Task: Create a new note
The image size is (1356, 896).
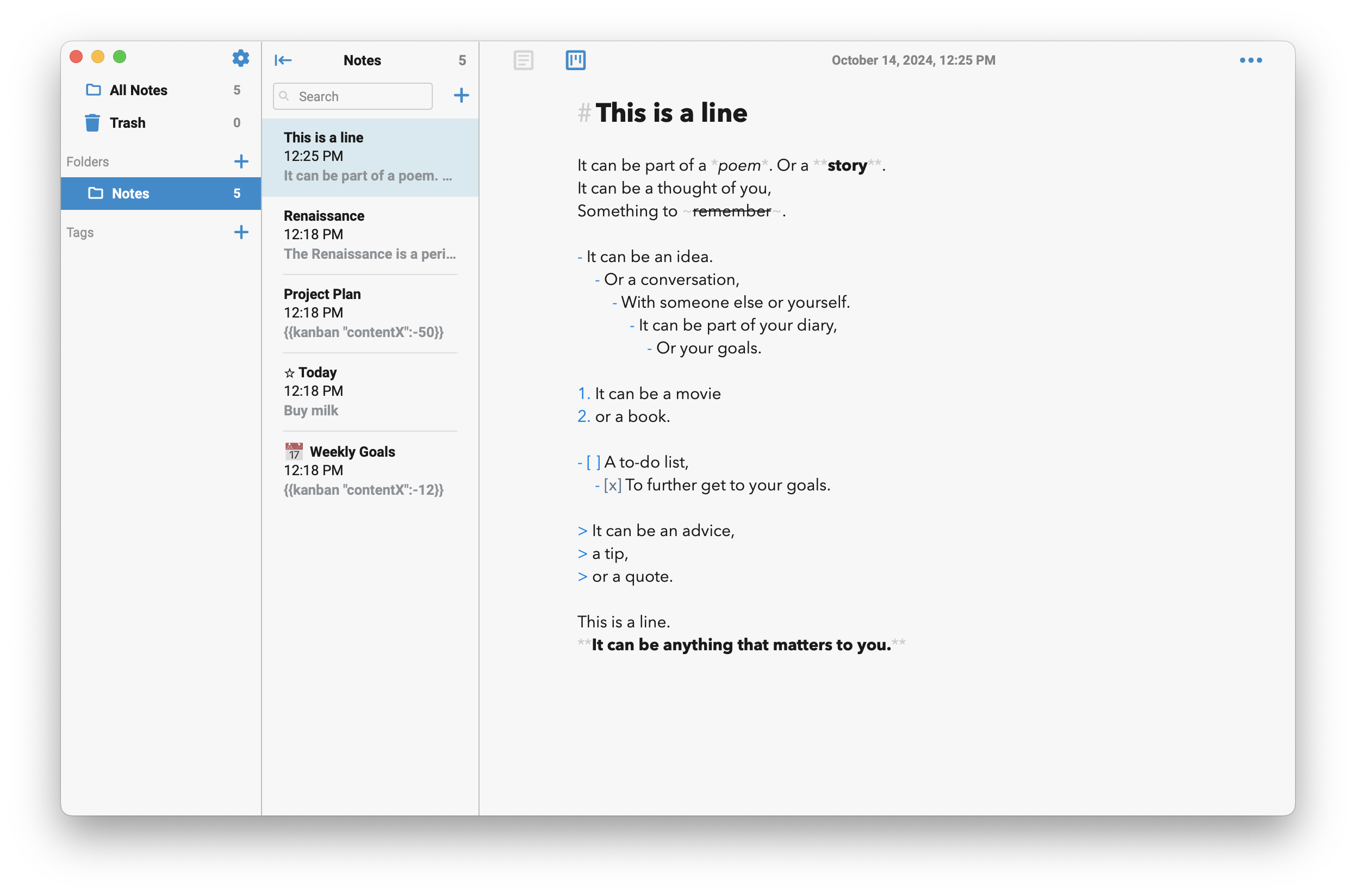Action: (x=461, y=96)
